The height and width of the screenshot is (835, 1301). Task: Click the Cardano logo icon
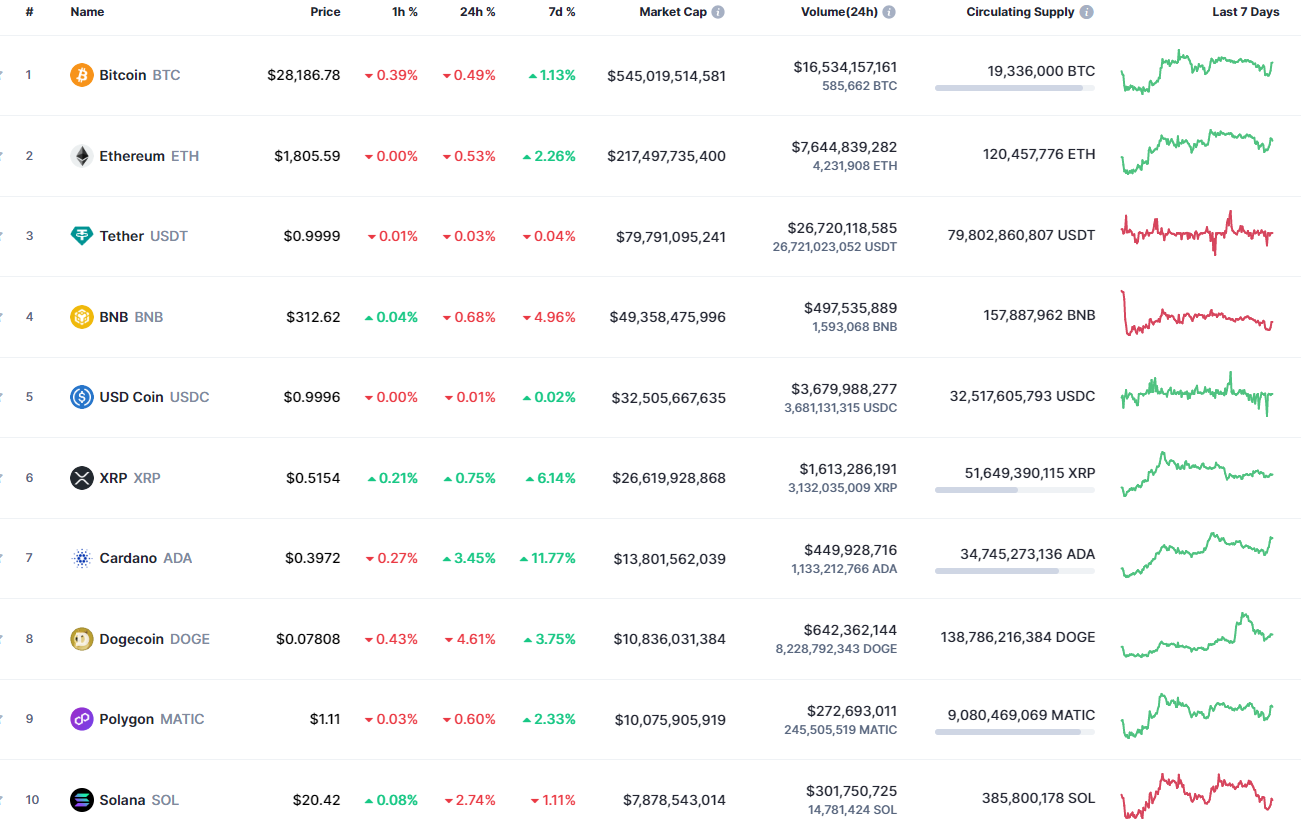point(82,558)
